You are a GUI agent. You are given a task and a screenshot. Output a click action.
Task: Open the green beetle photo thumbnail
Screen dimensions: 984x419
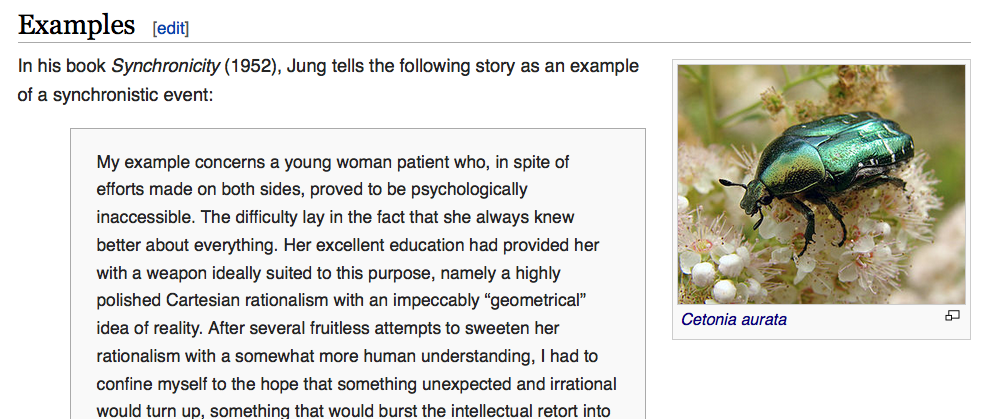821,184
